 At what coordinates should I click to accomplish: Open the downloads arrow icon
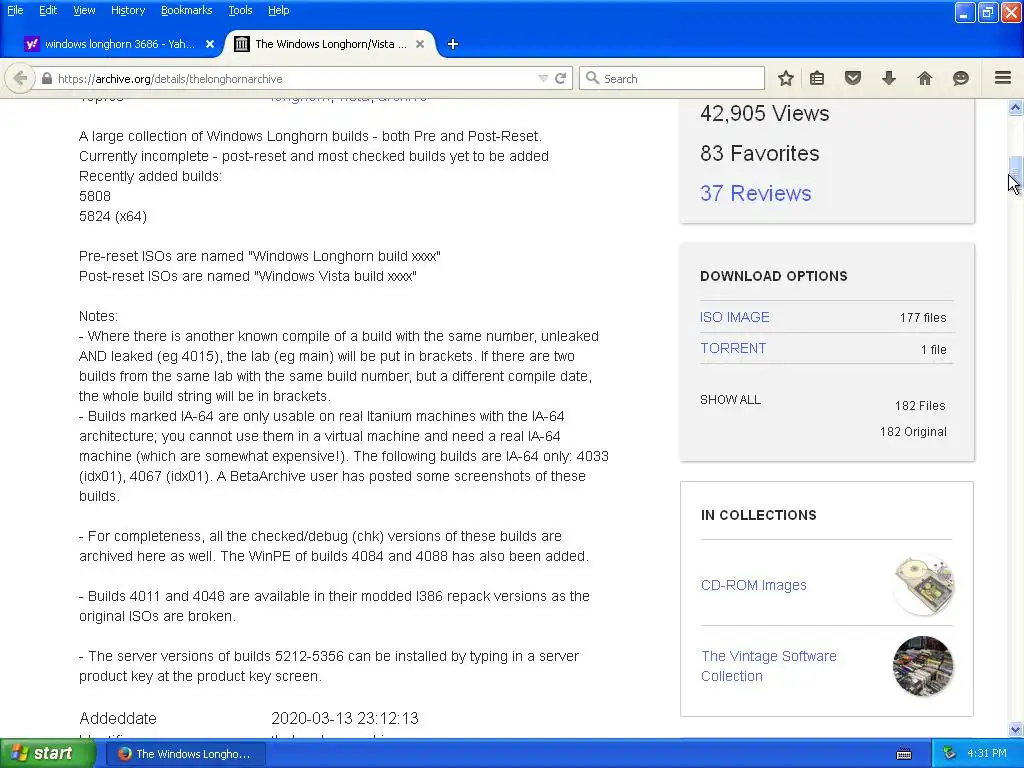pos(889,78)
